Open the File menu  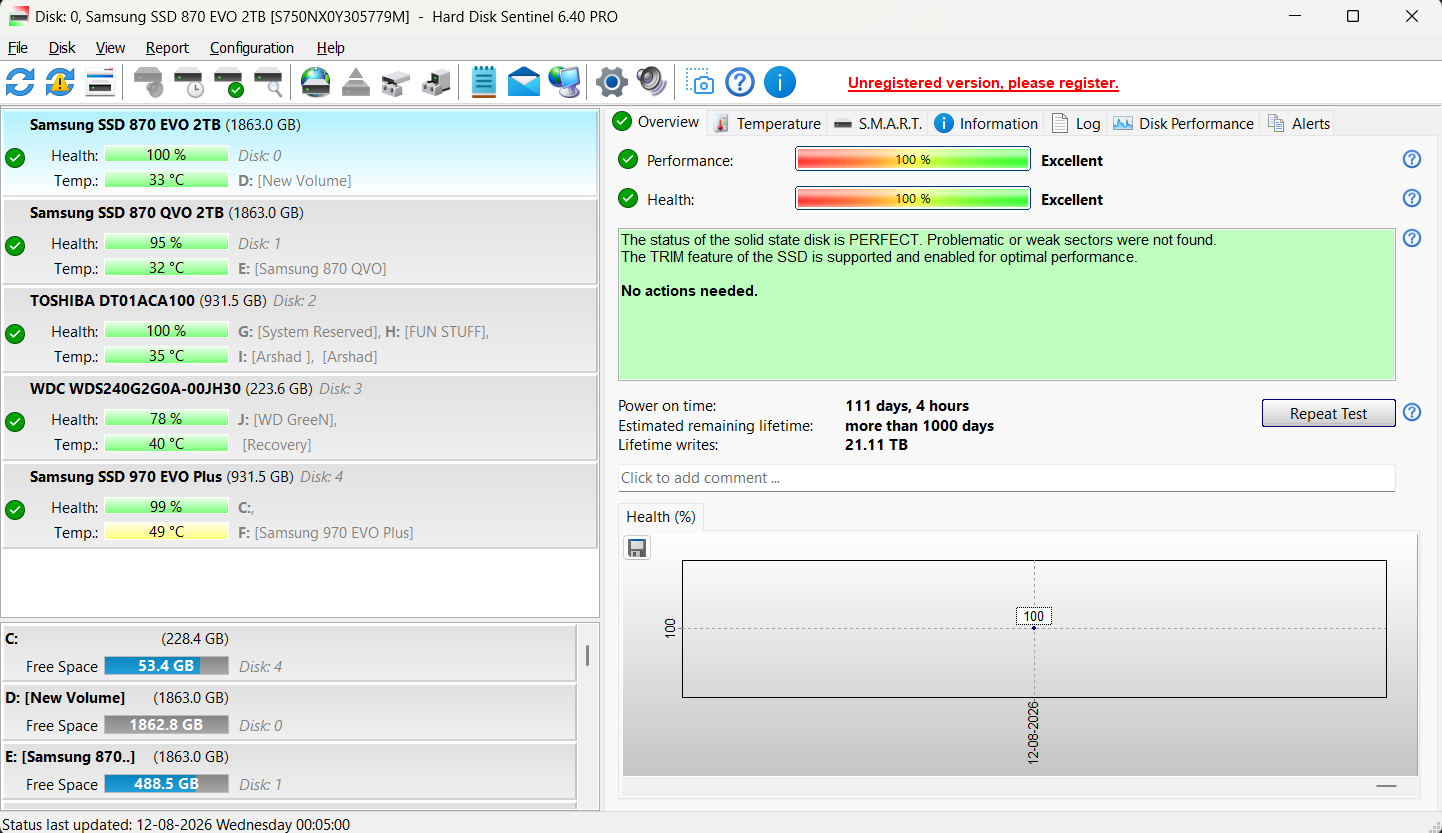point(18,48)
